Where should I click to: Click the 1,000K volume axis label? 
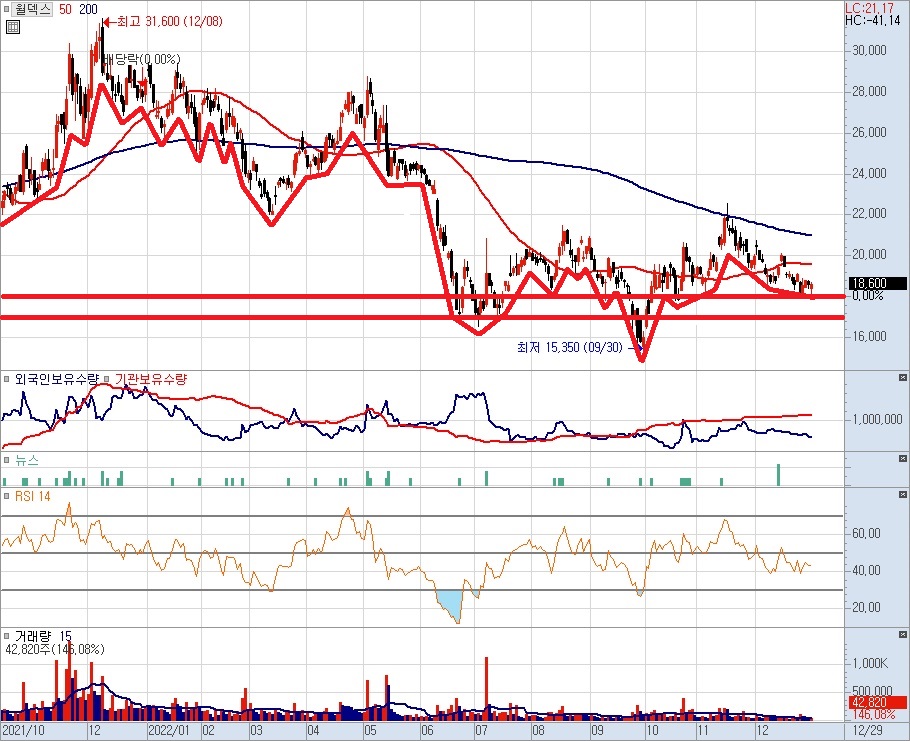[871, 663]
